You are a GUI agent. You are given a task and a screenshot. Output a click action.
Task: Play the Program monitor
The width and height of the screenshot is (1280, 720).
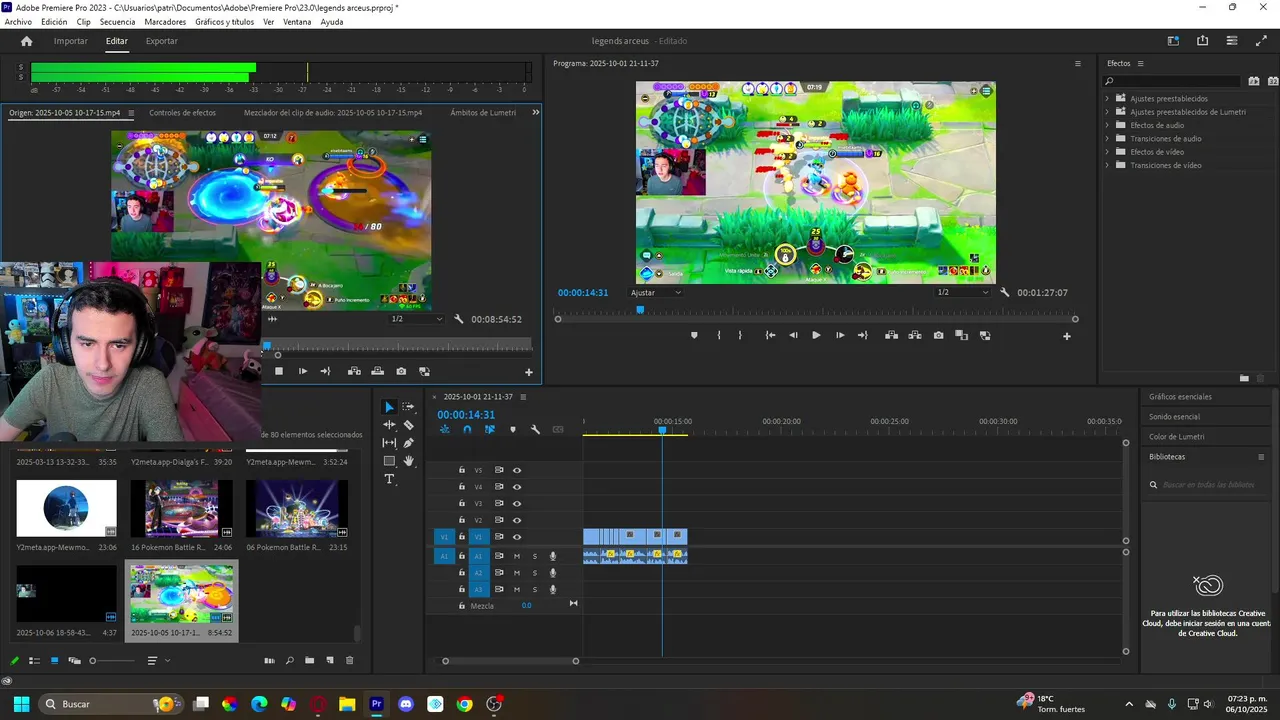pyautogui.click(x=816, y=335)
